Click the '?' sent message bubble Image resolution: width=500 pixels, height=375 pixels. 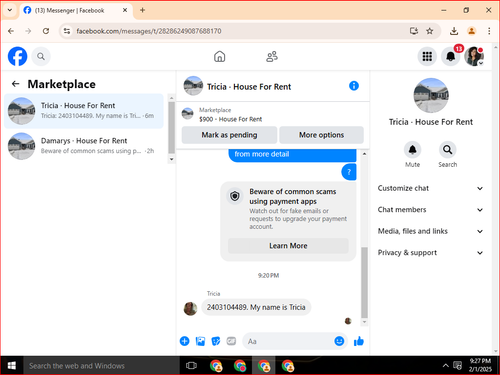point(349,172)
